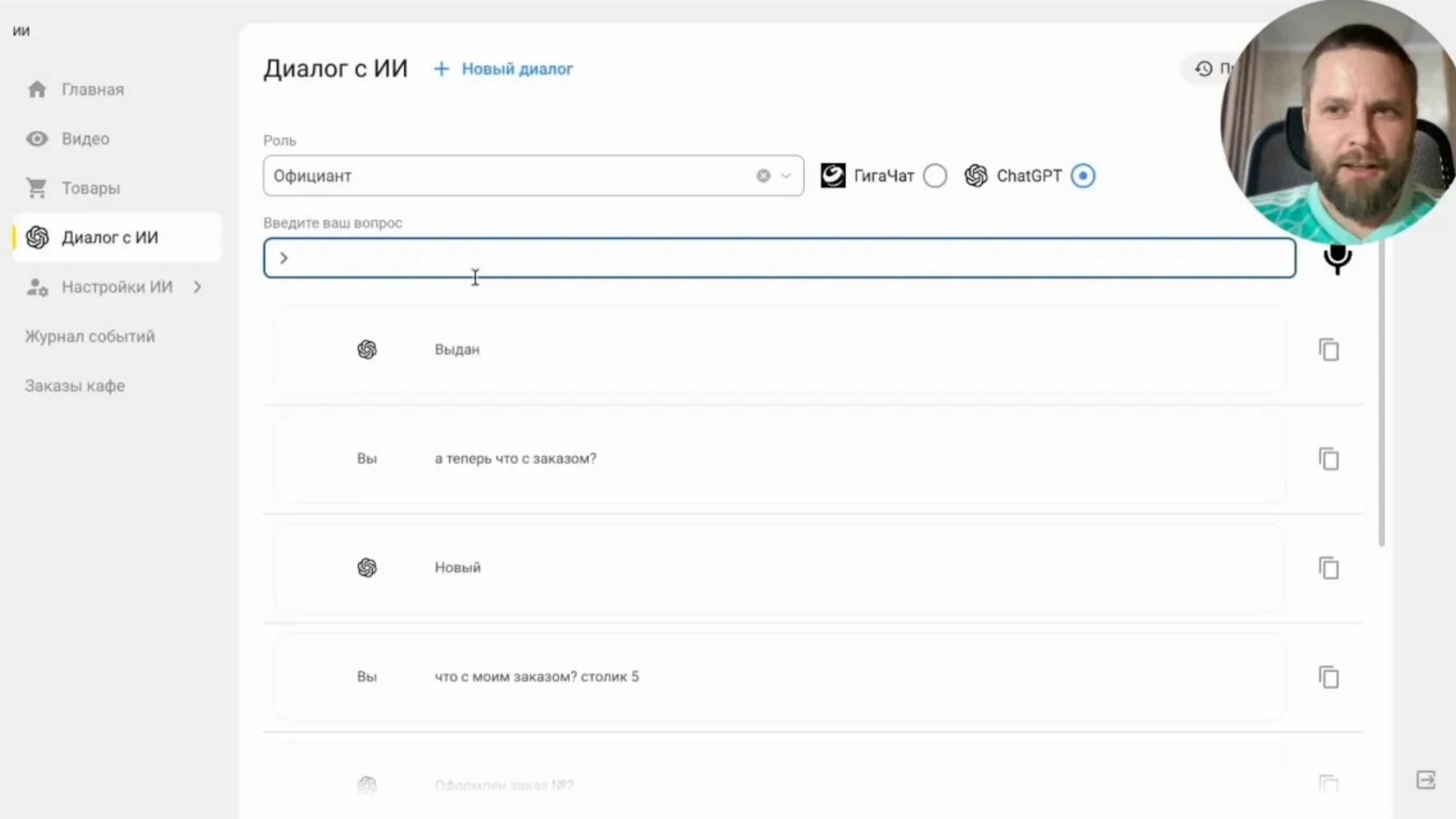Activate the microphone for voice input
Image resolution: width=1456 pixels, height=819 pixels.
point(1337,260)
